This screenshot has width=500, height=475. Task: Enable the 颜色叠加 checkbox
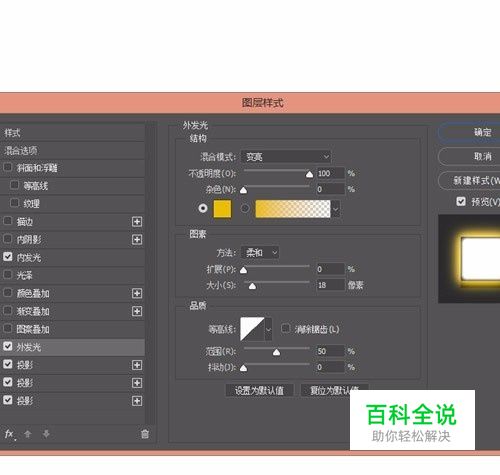pos(7,293)
